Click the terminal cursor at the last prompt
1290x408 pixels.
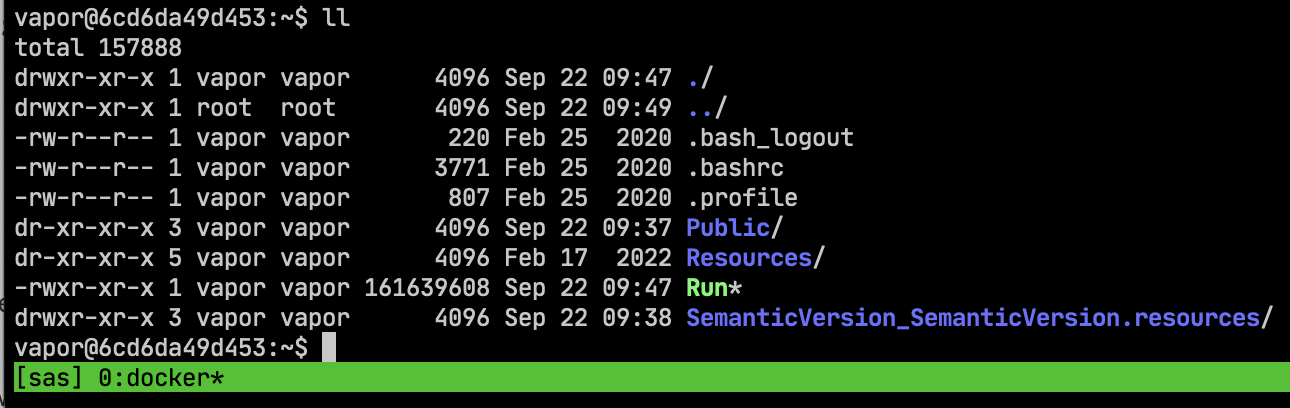(x=329, y=348)
